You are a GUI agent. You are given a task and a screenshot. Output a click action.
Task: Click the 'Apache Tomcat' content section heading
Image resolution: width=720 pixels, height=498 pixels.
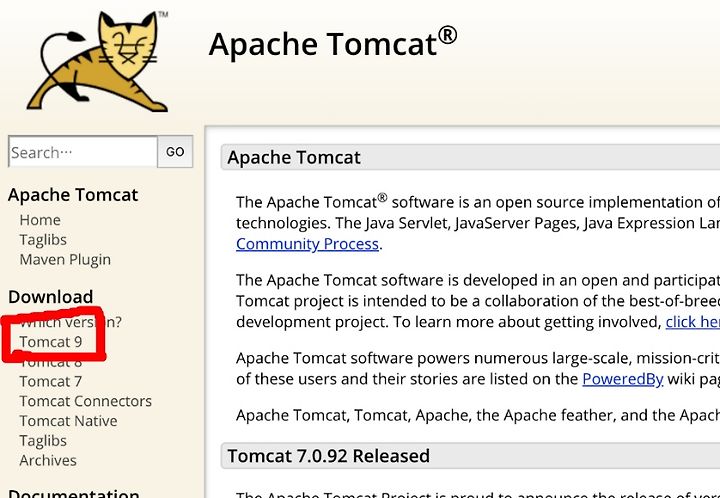pos(294,157)
